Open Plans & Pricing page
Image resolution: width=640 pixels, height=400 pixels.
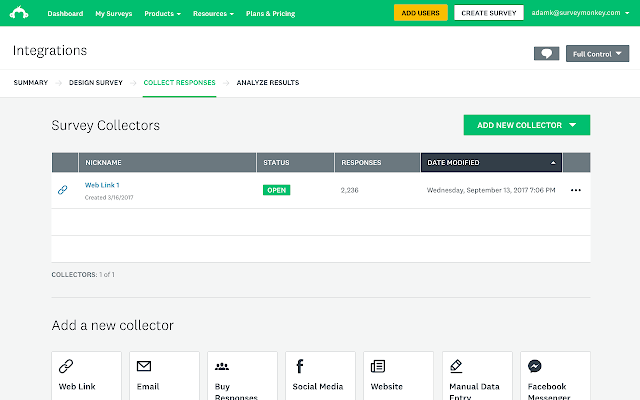point(270,13)
